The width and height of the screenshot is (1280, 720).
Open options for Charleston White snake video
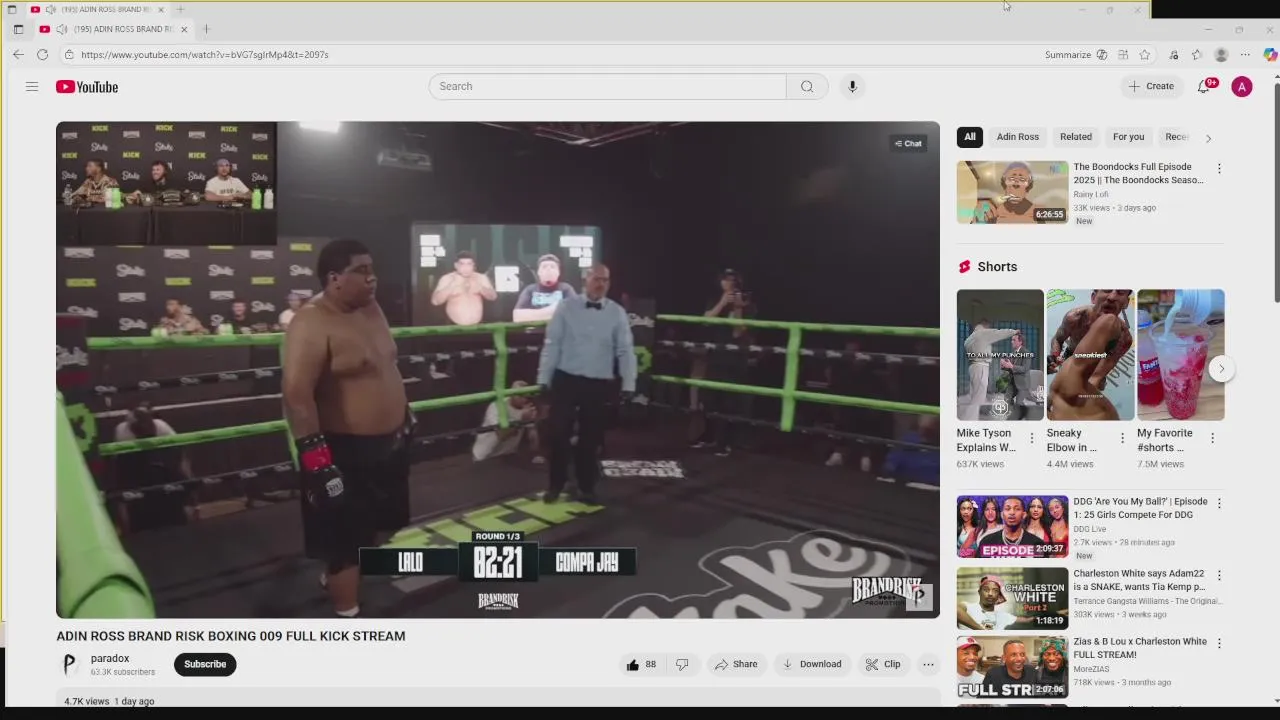coord(1219,576)
